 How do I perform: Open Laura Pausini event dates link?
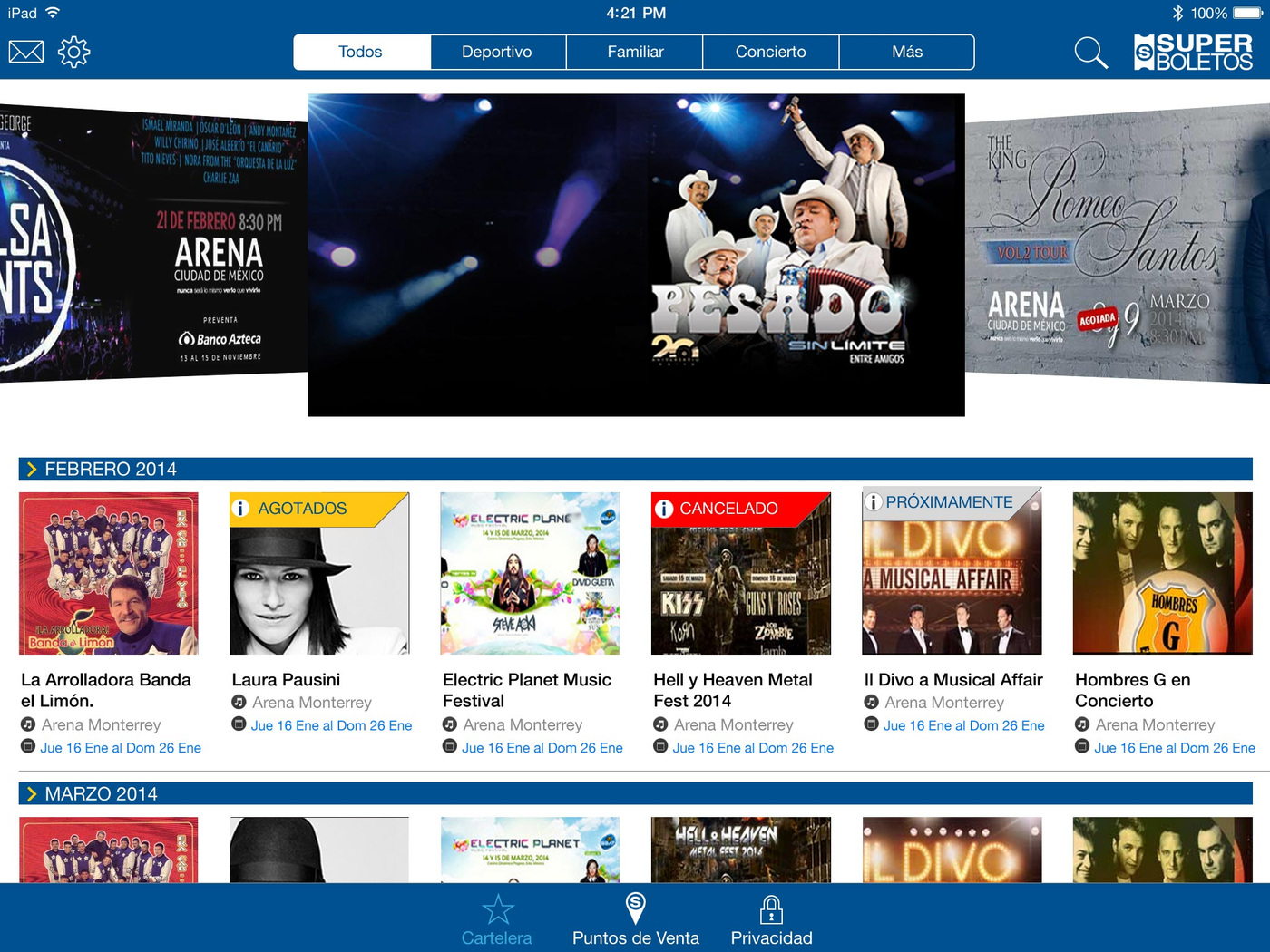(331, 725)
